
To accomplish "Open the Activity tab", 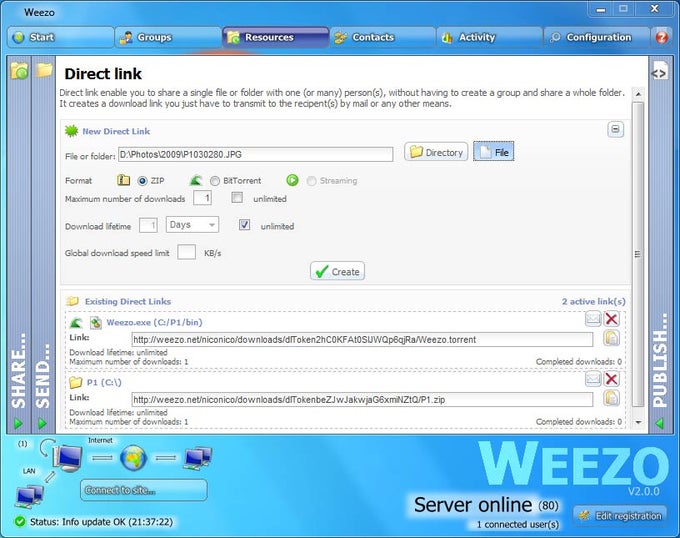I will pos(490,37).
